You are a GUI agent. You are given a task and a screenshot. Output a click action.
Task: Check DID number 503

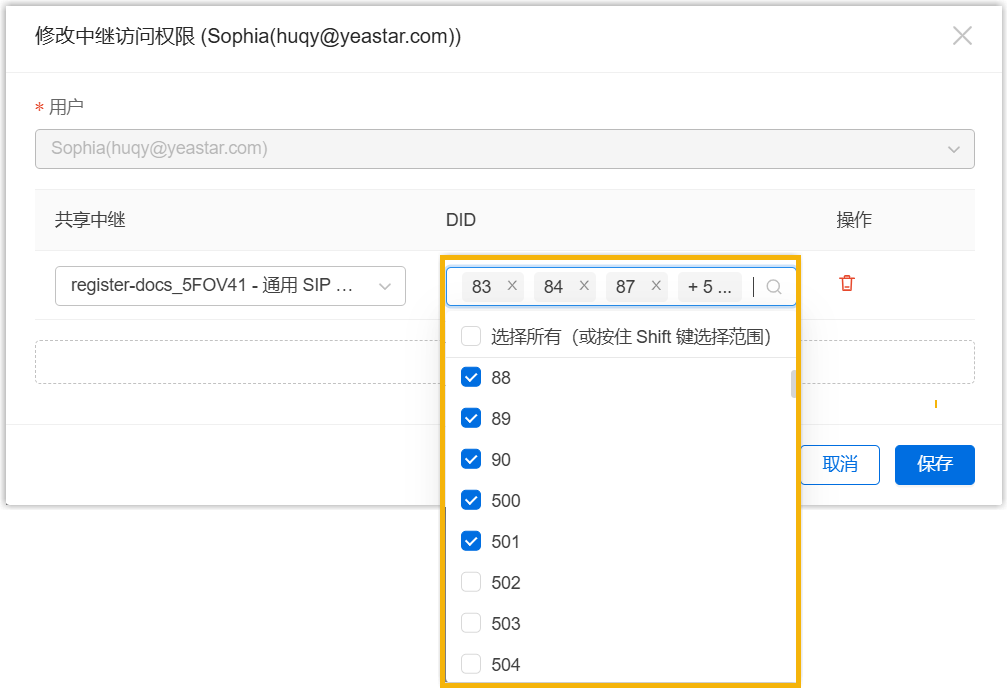(x=471, y=623)
